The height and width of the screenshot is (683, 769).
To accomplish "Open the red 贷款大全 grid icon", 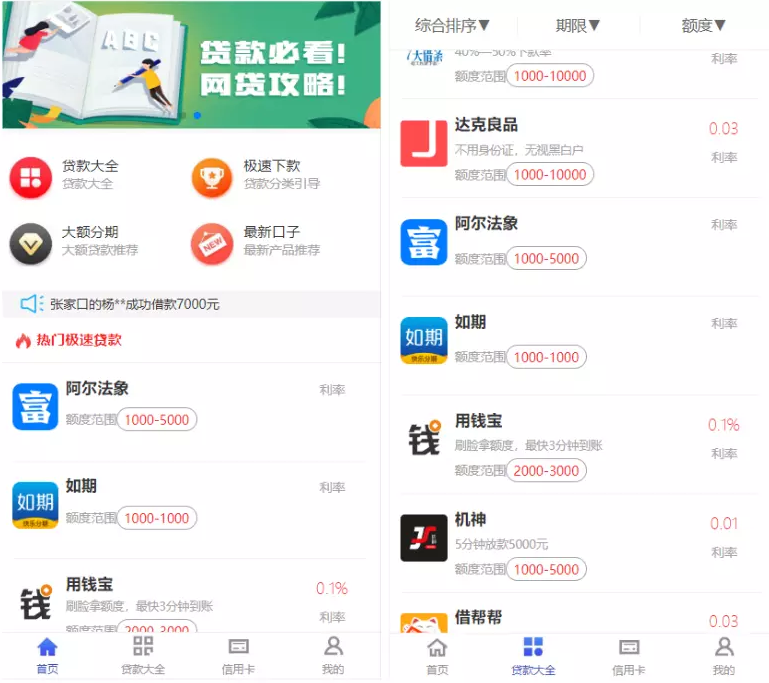I will pos(30,177).
